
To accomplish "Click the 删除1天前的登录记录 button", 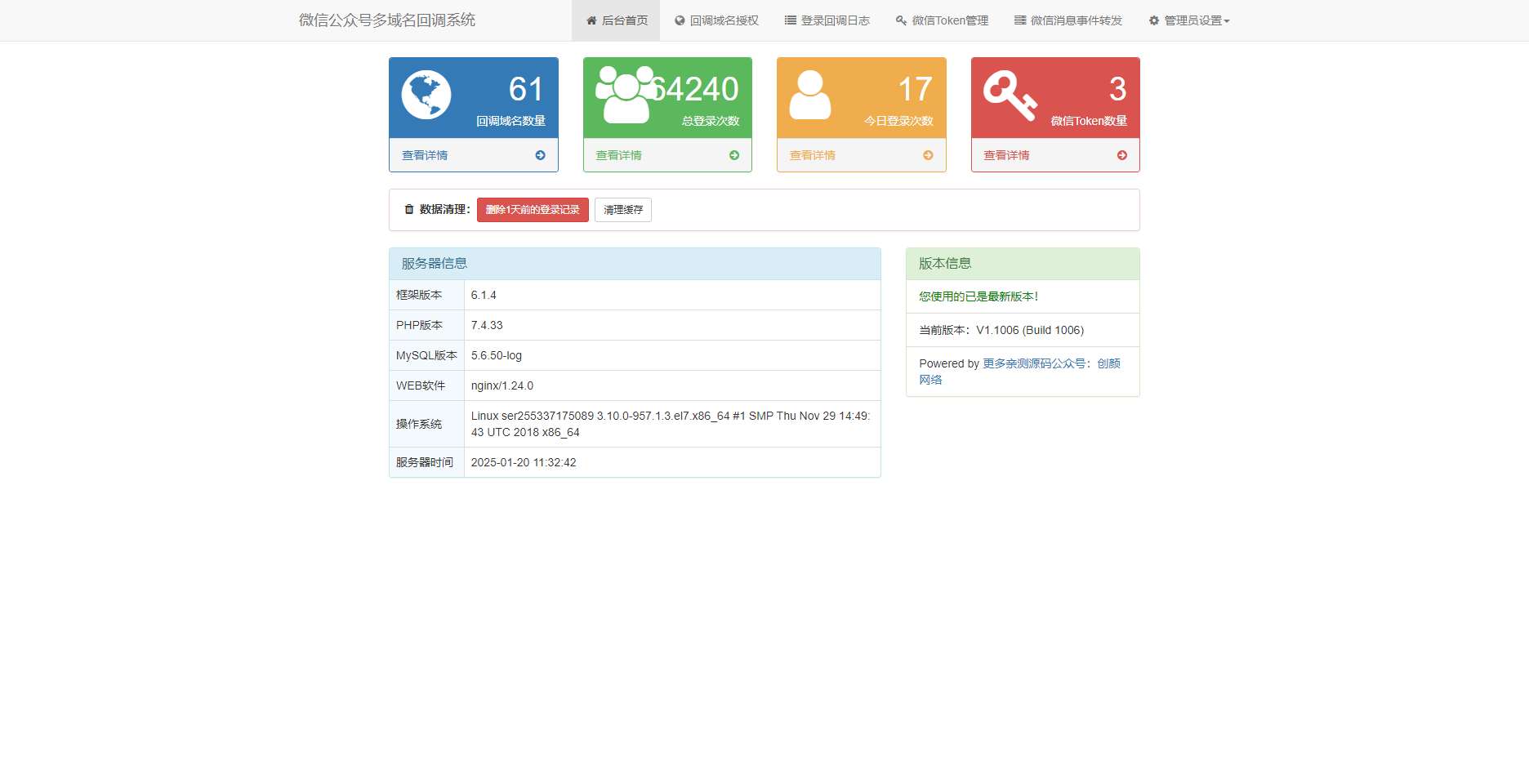I will (x=533, y=210).
